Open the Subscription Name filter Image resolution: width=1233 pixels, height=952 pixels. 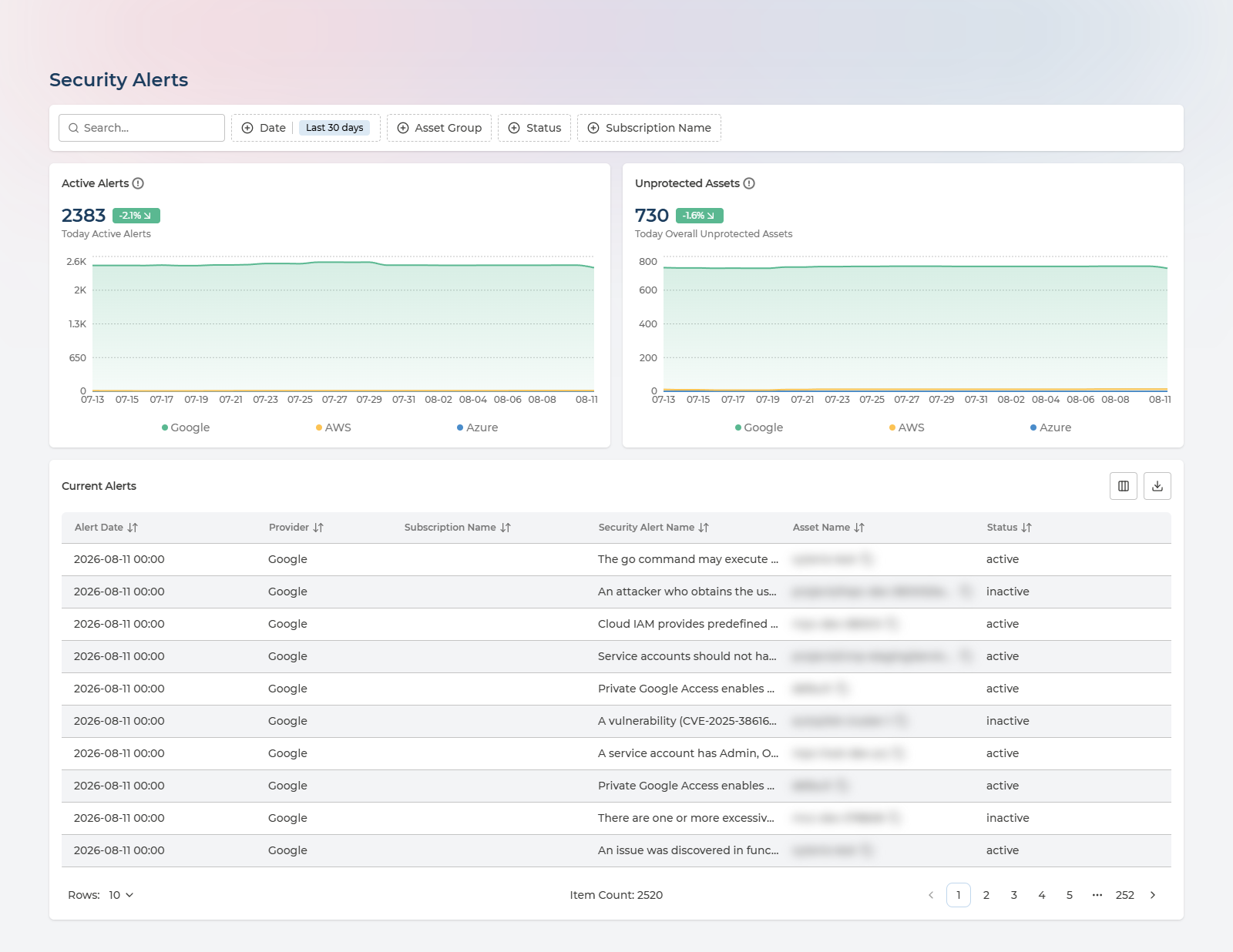(x=649, y=128)
